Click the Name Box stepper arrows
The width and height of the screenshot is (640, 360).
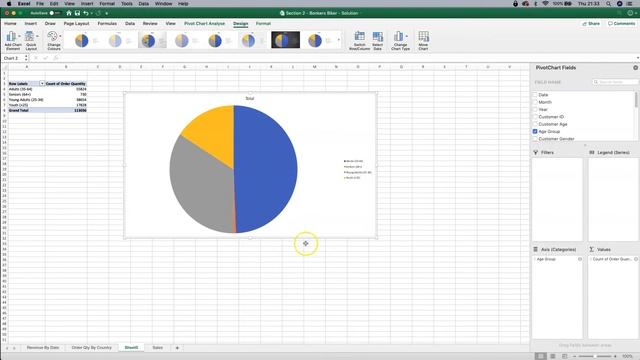point(26,58)
